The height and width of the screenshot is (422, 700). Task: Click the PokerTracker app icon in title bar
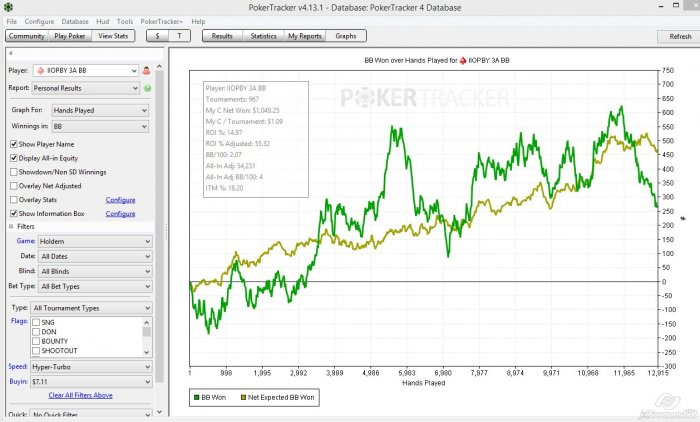(8, 7)
